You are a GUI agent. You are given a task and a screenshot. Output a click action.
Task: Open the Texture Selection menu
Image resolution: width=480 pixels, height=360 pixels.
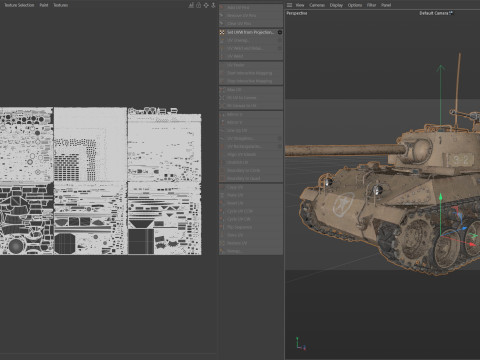tap(19, 5)
